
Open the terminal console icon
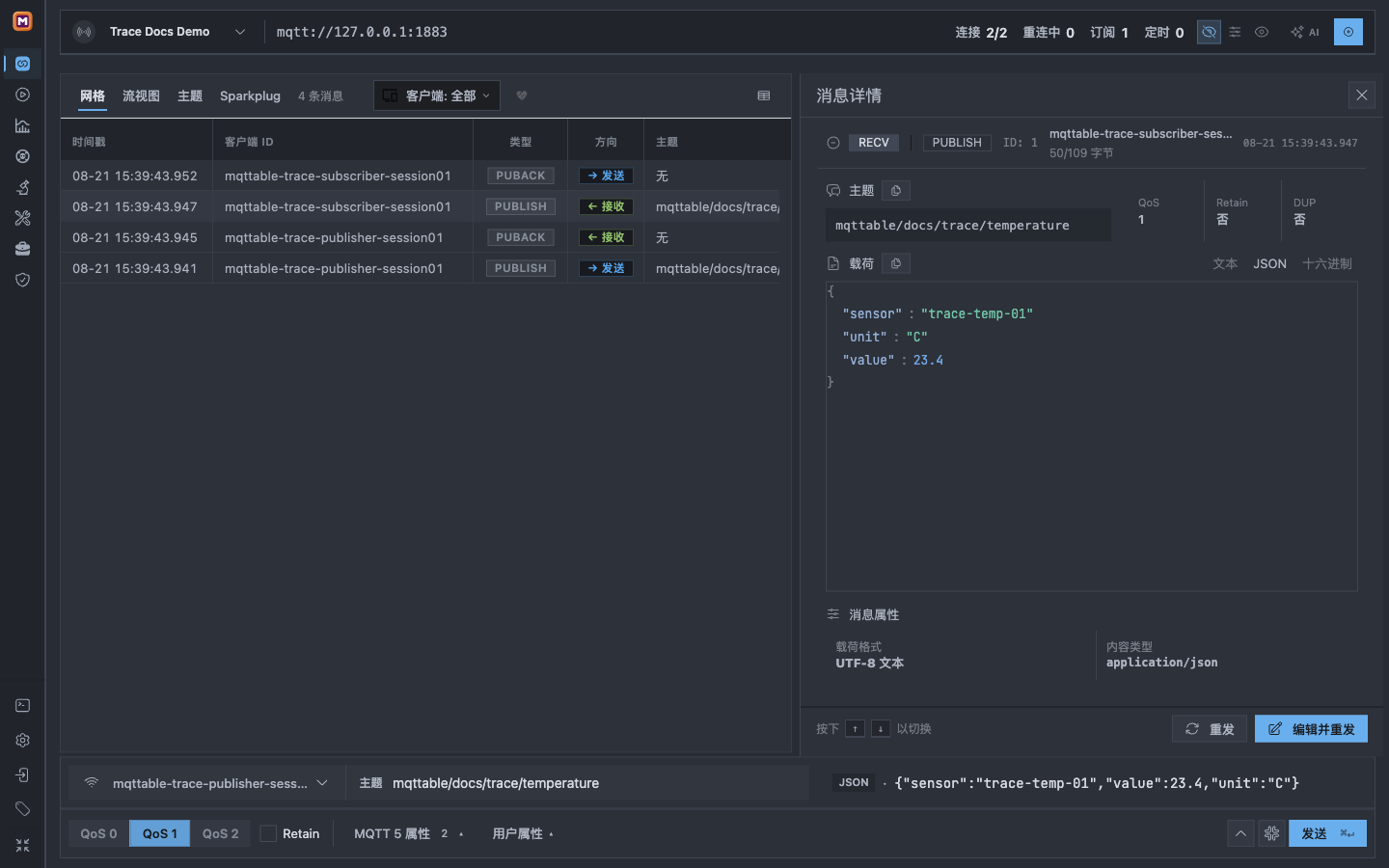(22, 706)
